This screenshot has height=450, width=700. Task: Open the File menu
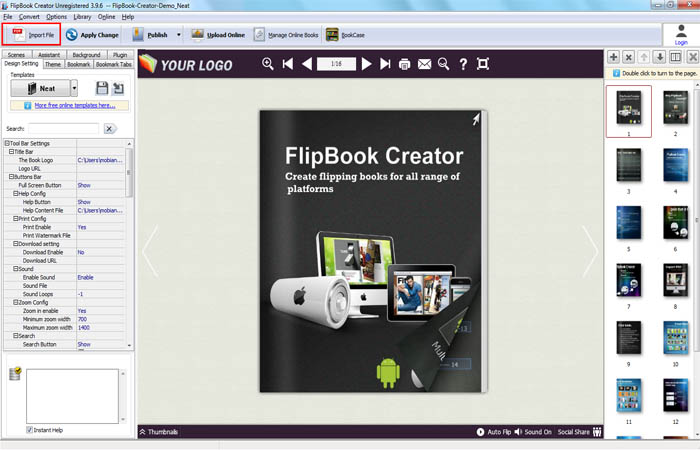tap(8, 17)
